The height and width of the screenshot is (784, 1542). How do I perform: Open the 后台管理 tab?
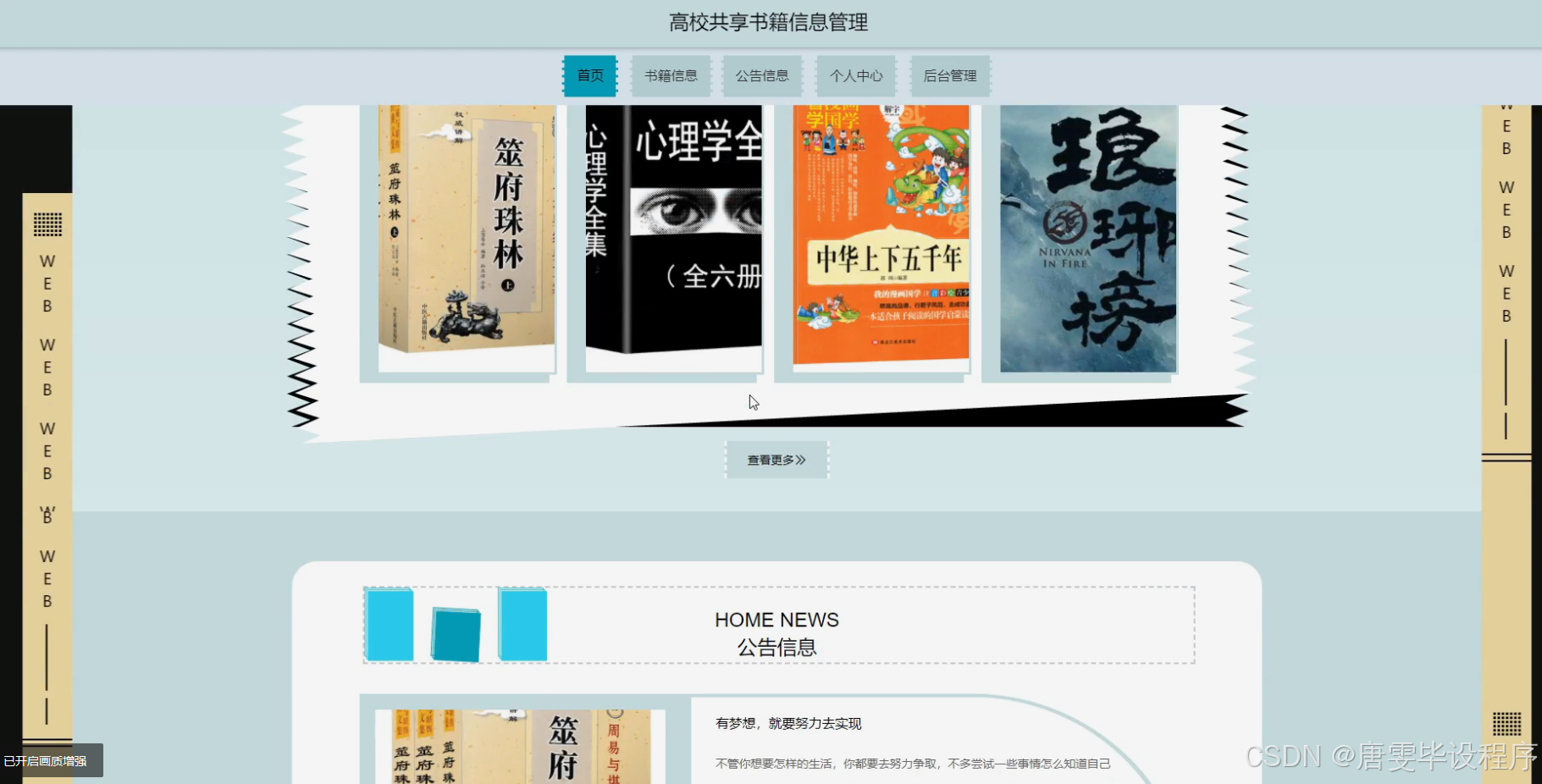pos(950,76)
